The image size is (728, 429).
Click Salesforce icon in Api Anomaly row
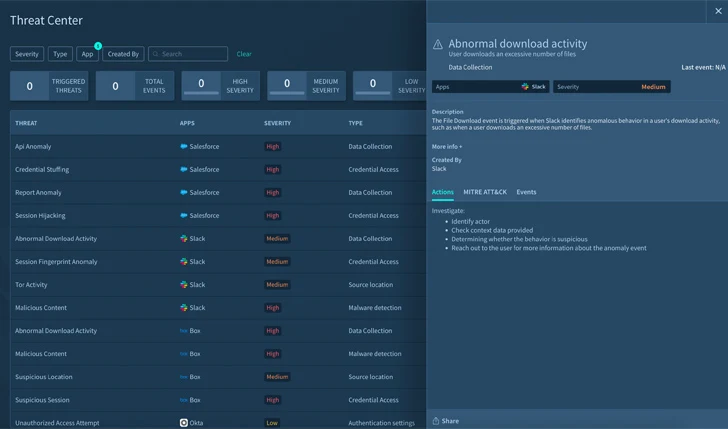pyautogui.click(x=183, y=146)
